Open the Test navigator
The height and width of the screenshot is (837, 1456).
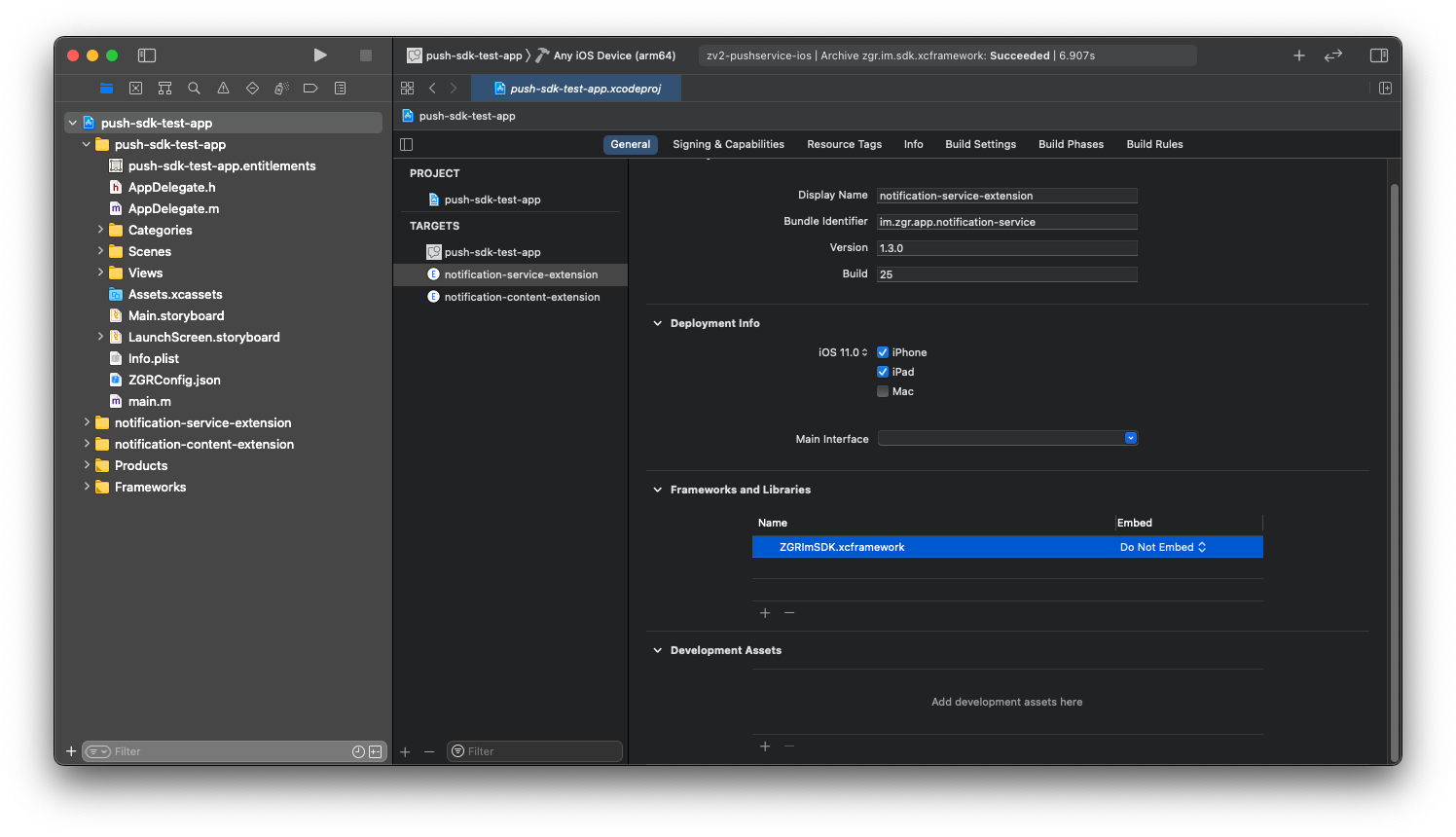[252, 89]
